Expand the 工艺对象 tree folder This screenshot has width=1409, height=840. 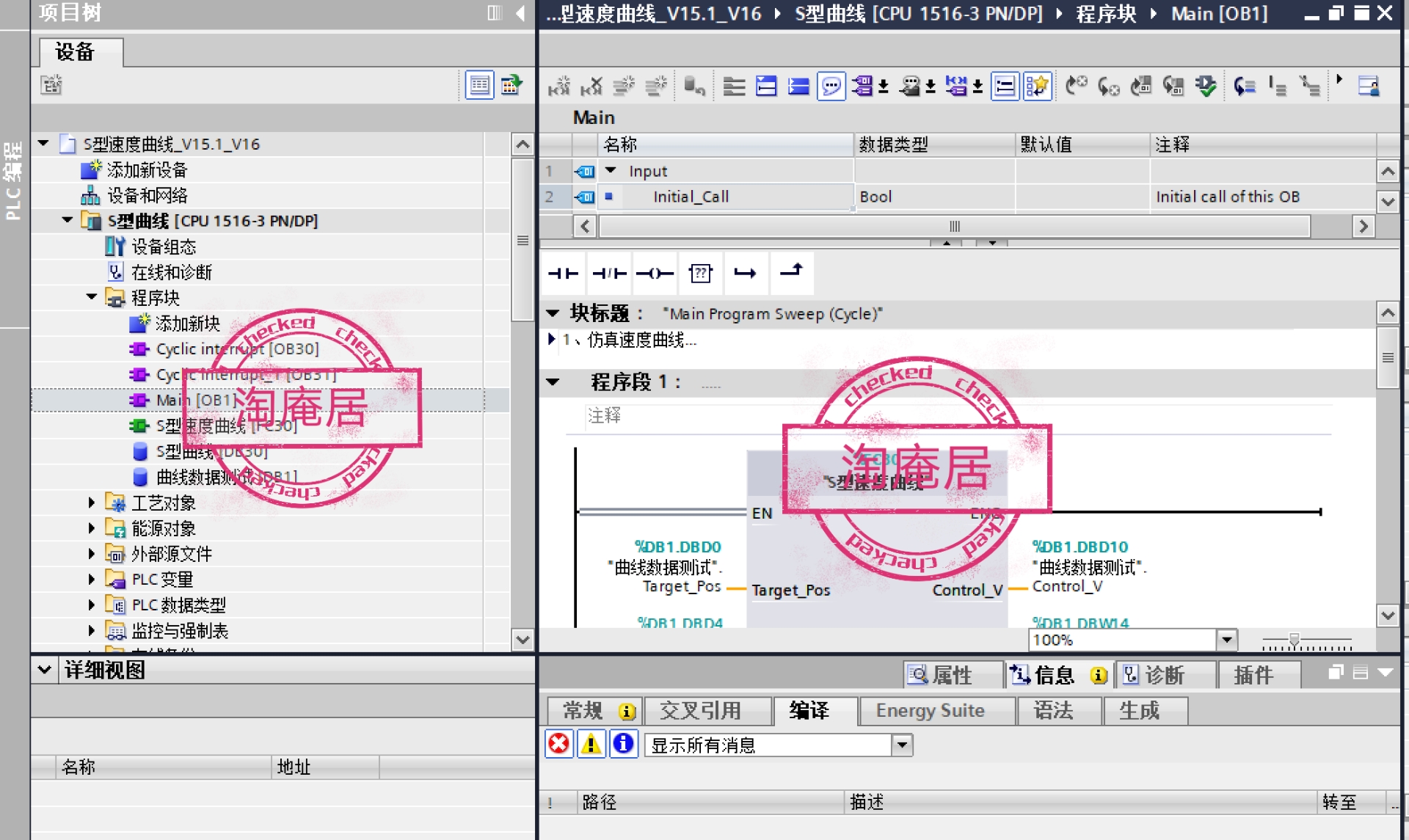click(x=92, y=503)
